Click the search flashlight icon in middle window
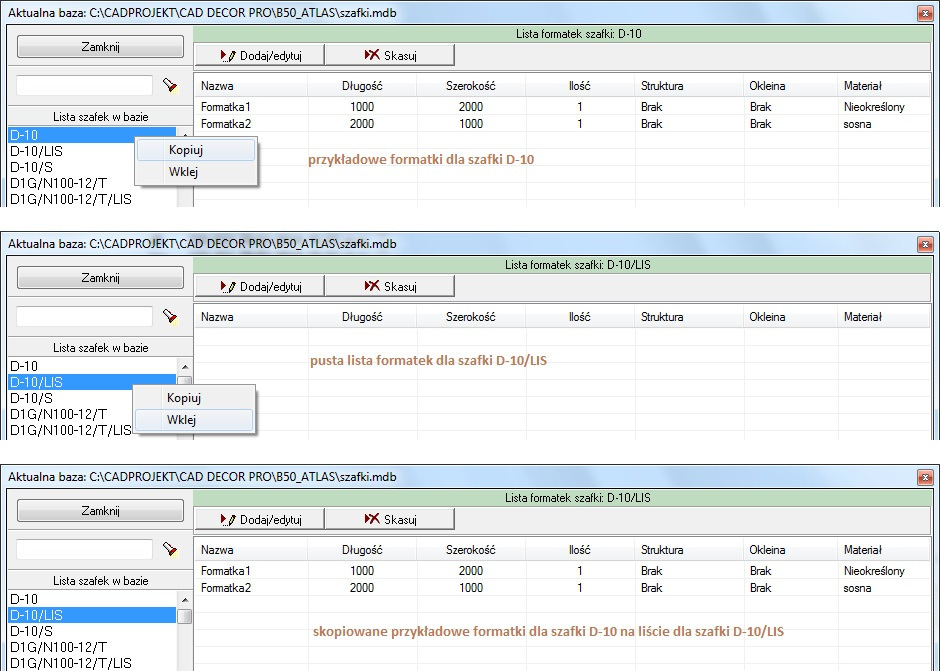 (170, 316)
